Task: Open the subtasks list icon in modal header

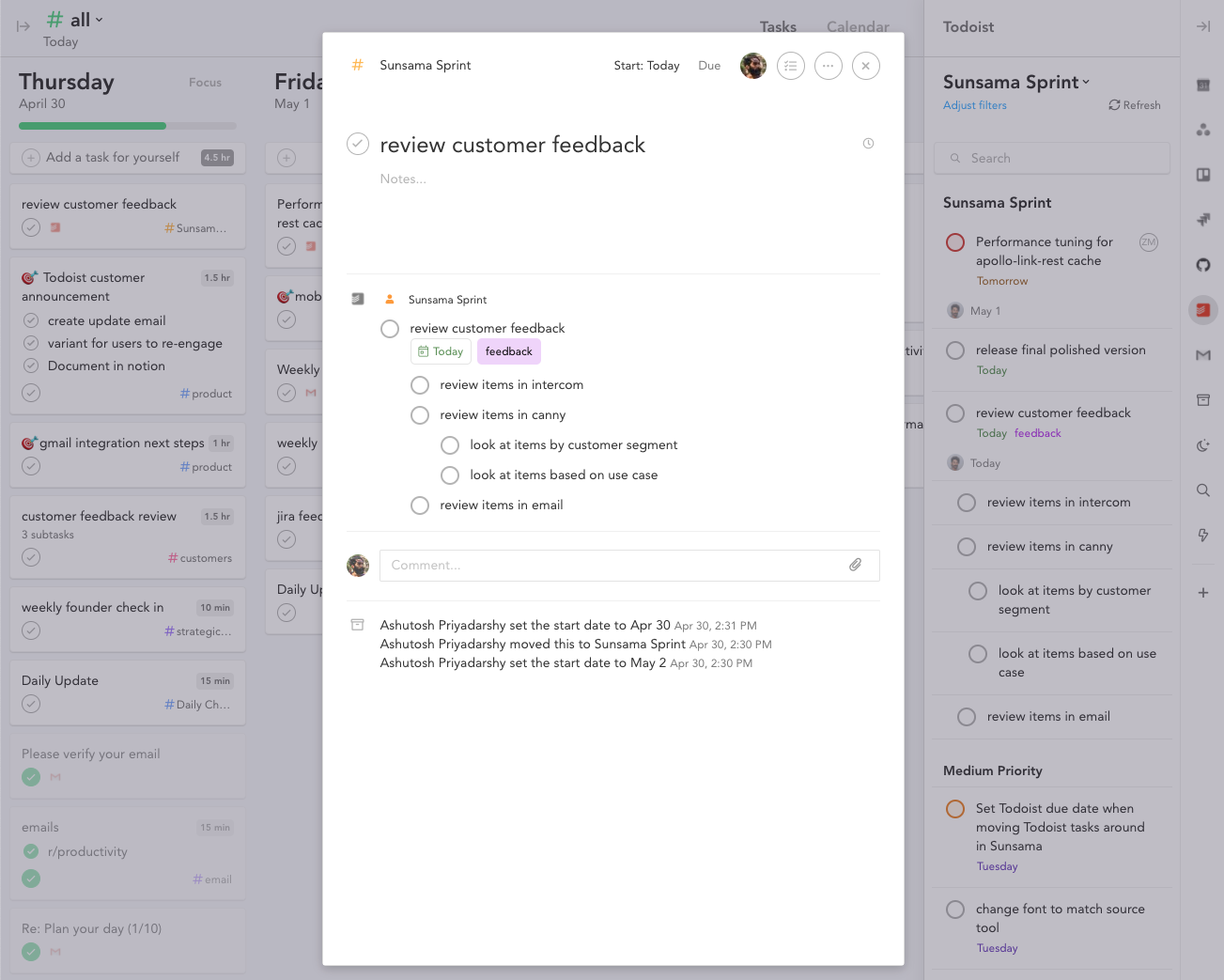Action: [x=791, y=66]
